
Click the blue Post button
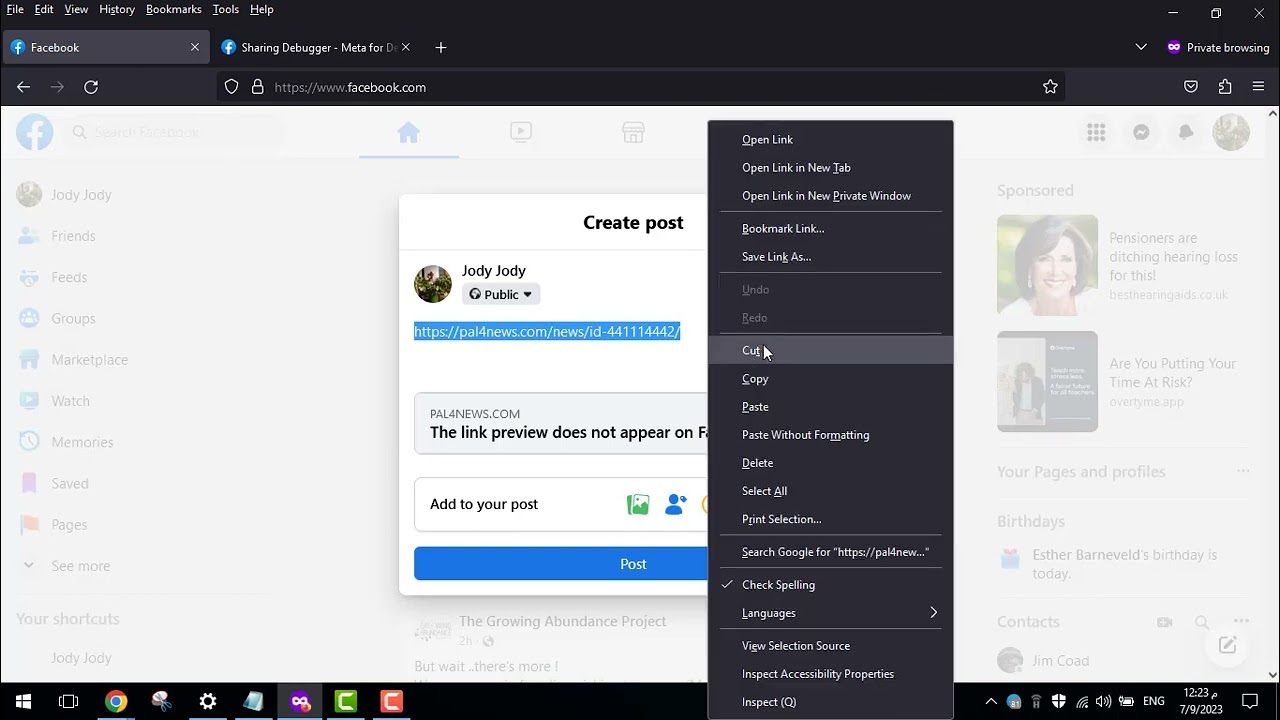pos(561,564)
